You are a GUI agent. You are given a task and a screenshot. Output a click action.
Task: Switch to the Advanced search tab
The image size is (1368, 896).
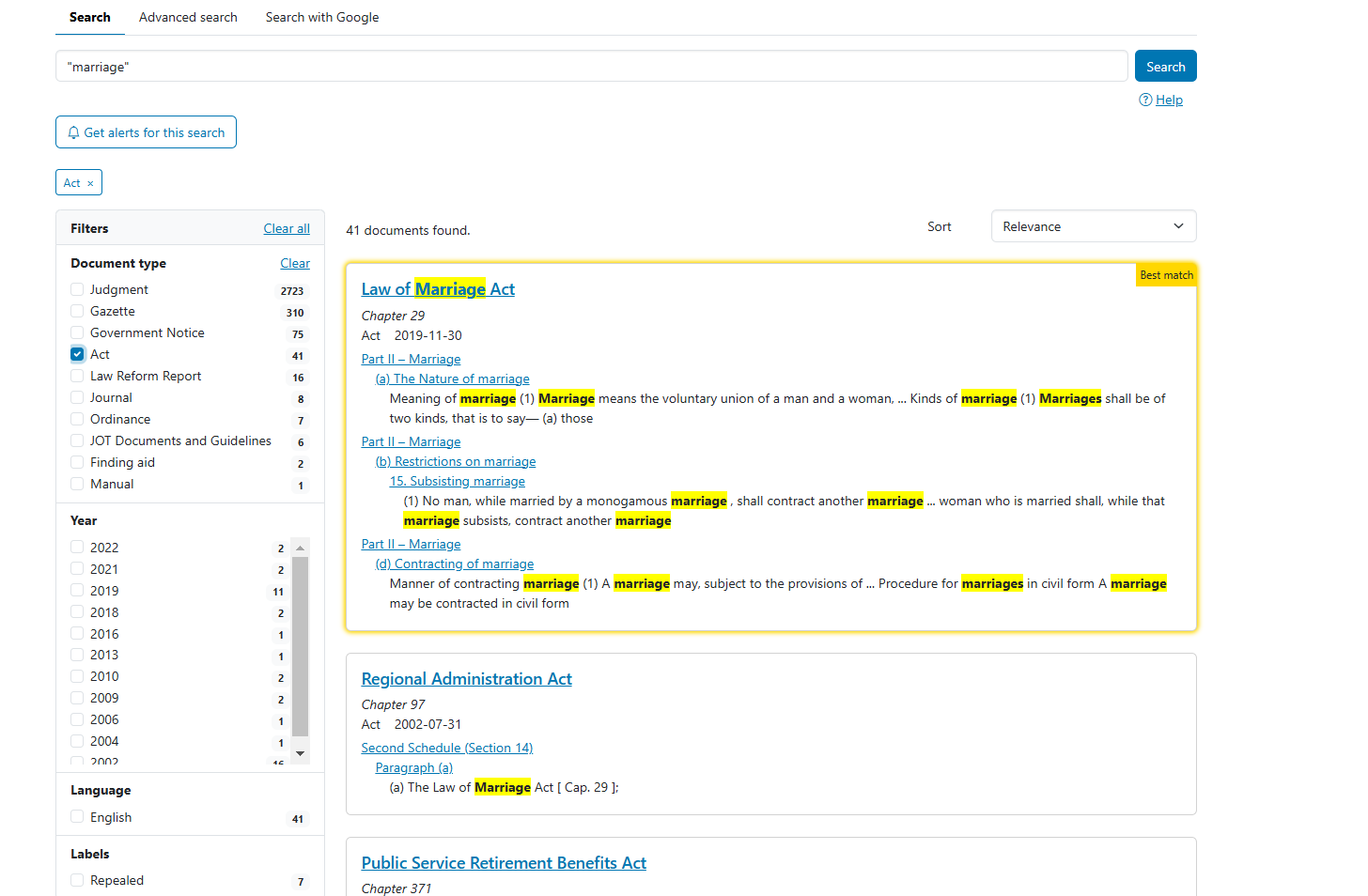188,17
